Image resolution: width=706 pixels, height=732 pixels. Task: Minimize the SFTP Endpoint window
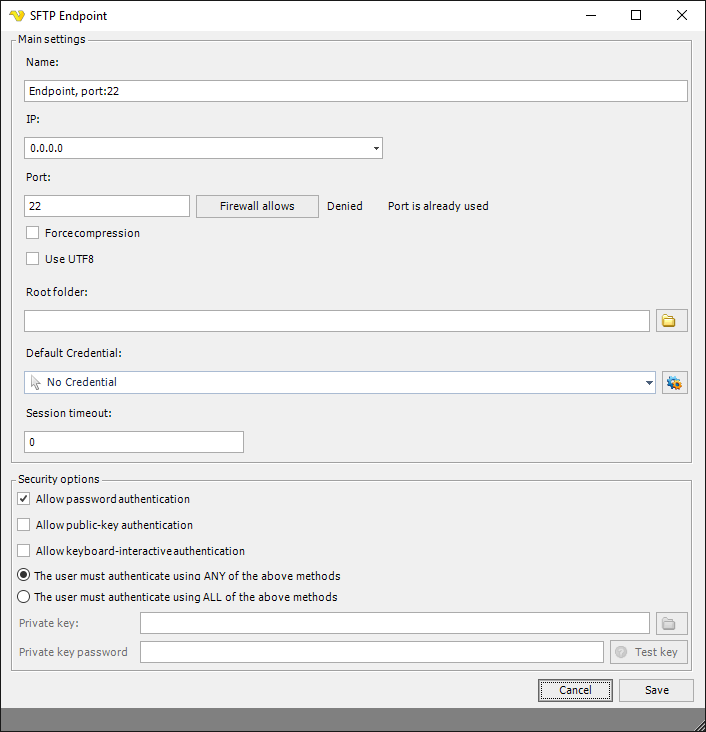pyautogui.click(x=590, y=15)
